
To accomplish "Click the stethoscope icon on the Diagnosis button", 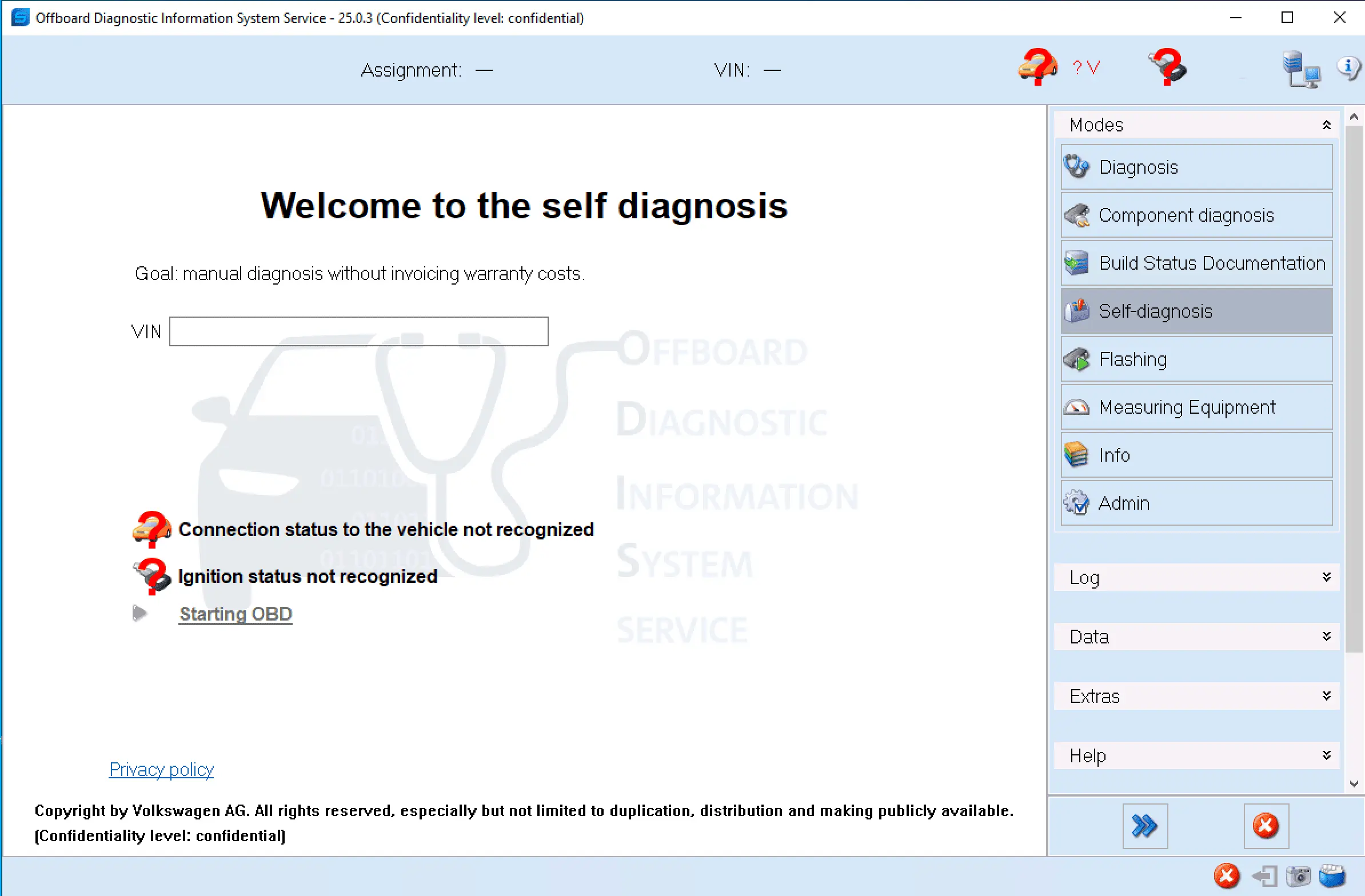I will click(x=1076, y=167).
